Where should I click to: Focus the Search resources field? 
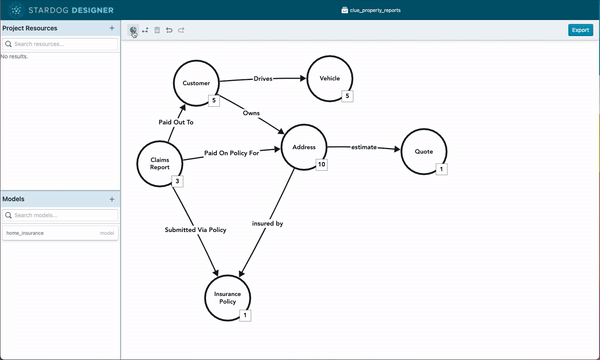(60, 44)
